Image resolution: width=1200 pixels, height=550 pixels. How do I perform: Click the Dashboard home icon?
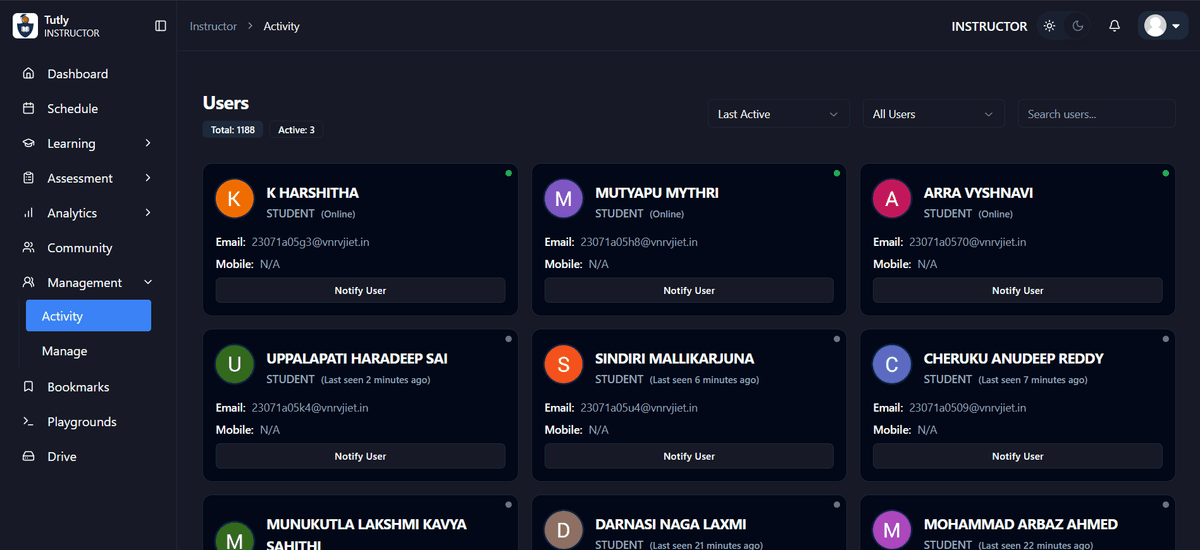pyautogui.click(x=28, y=74)
